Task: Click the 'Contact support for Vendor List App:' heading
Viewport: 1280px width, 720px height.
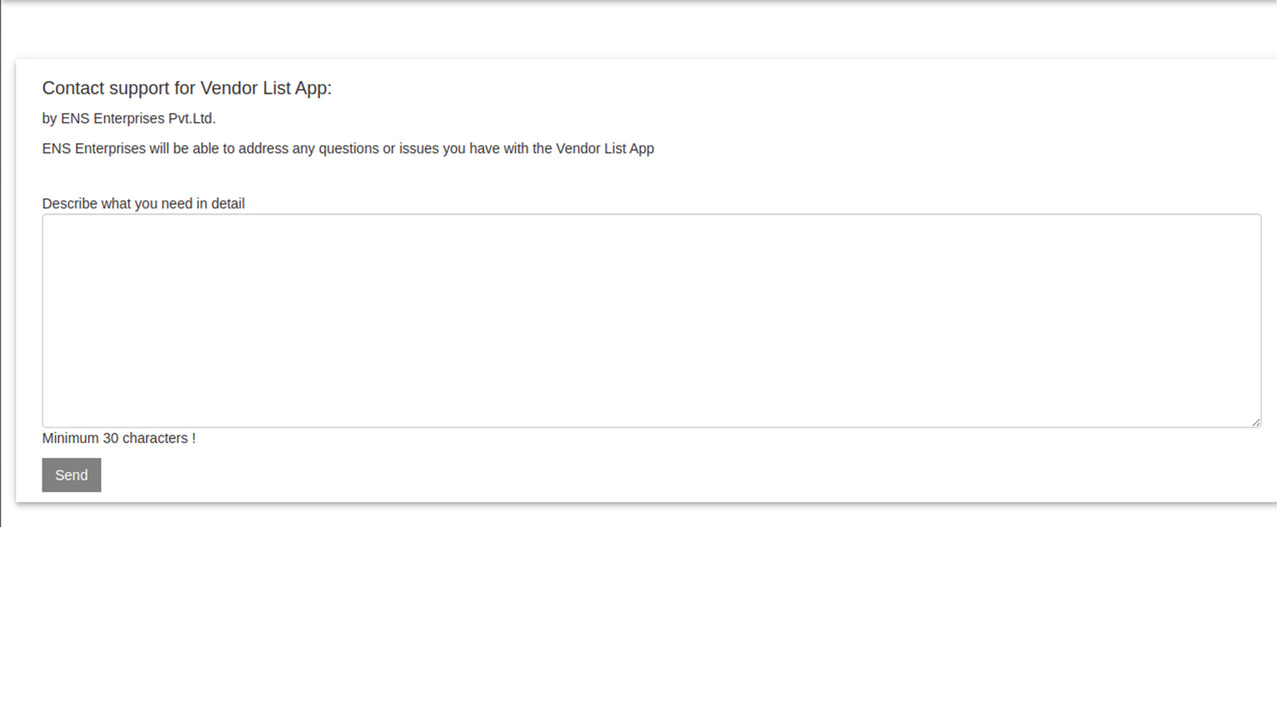Action: point(186,88)
